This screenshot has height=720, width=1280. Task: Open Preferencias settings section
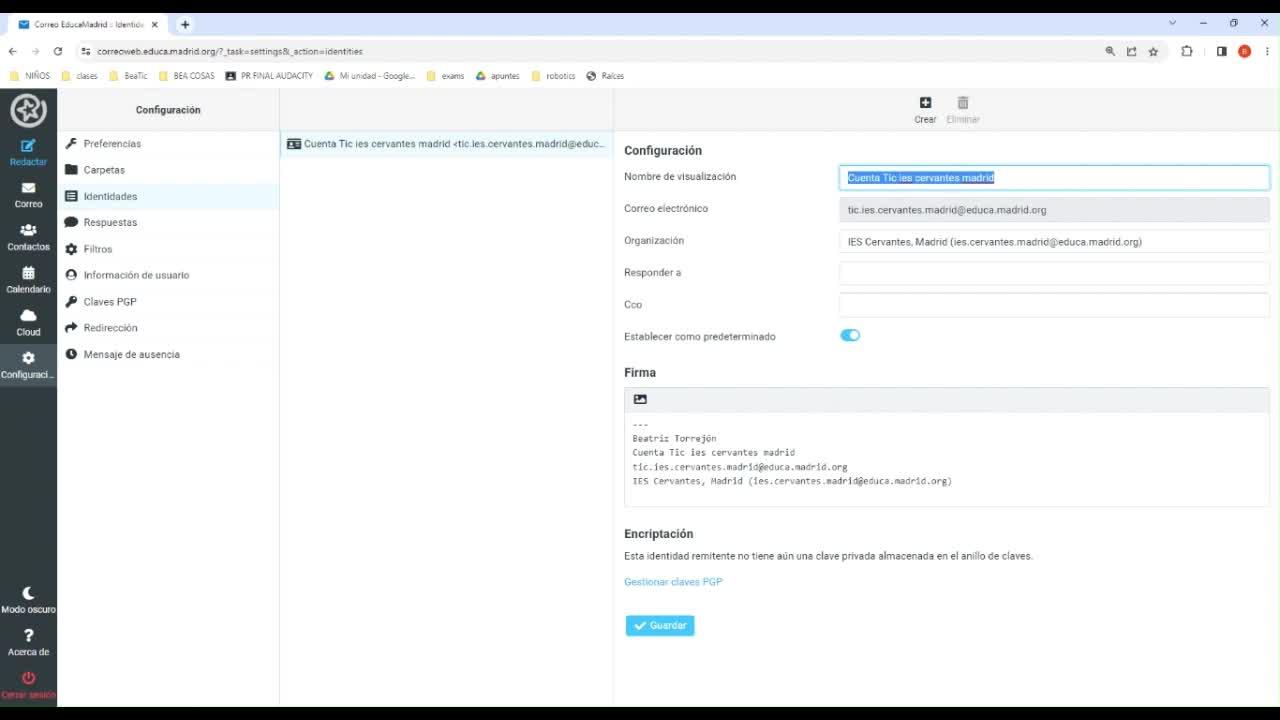click(168, 144)
